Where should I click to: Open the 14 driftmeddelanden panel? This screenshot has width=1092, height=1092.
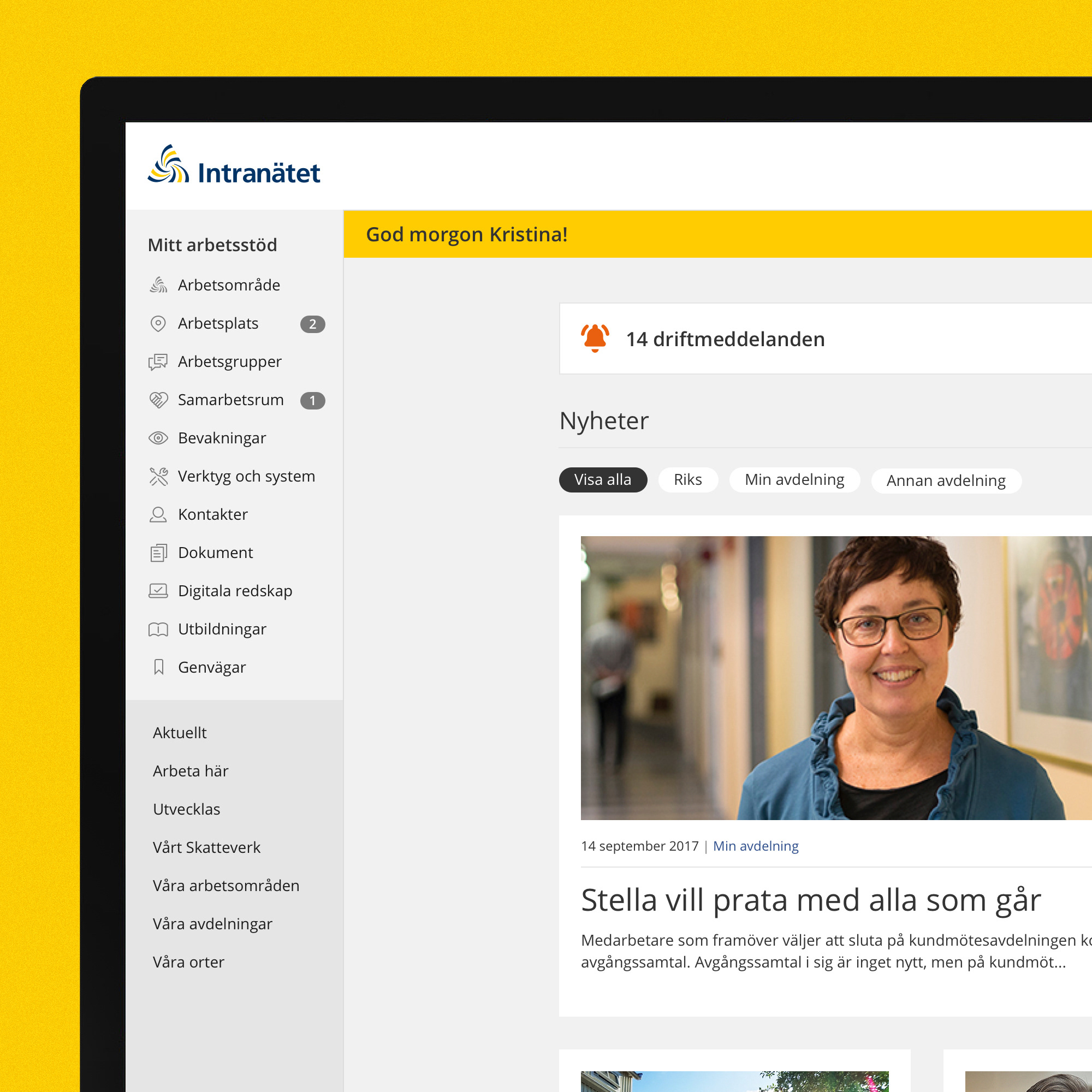[x=825, y=339]
